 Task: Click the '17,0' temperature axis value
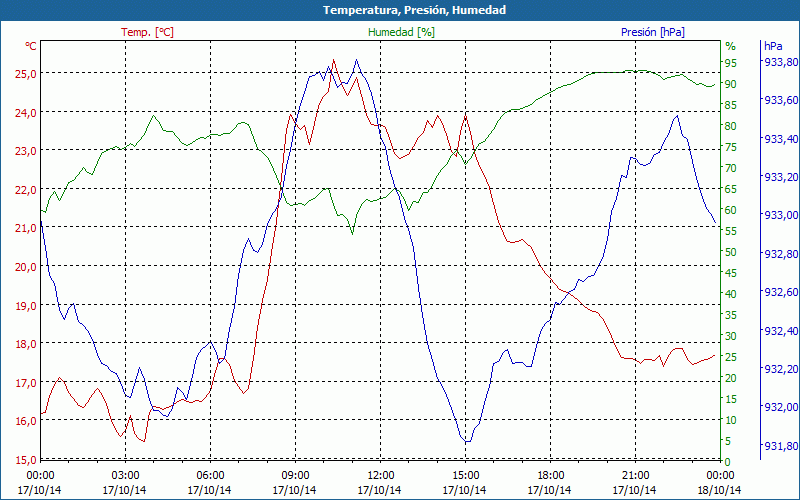[26, 383]
